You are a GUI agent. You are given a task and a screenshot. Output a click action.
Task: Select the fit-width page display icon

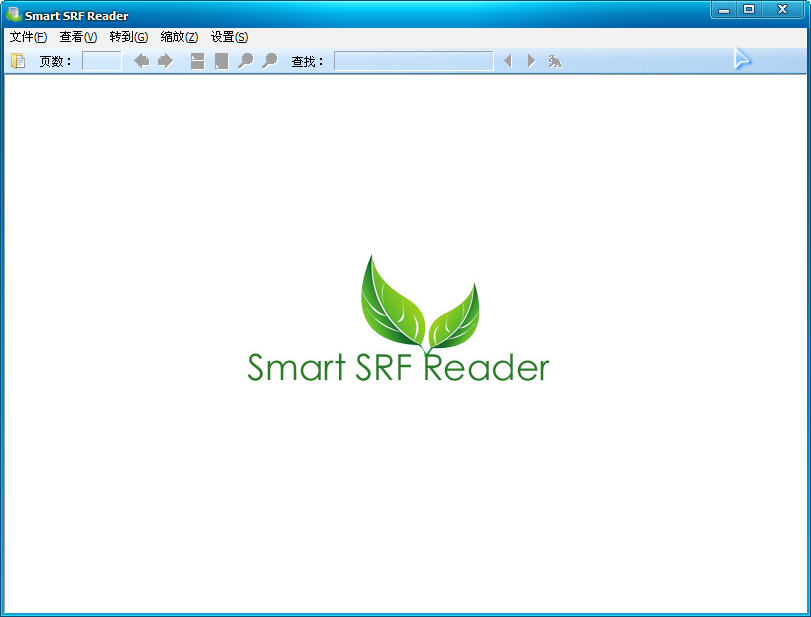click(x=197, y=60)
